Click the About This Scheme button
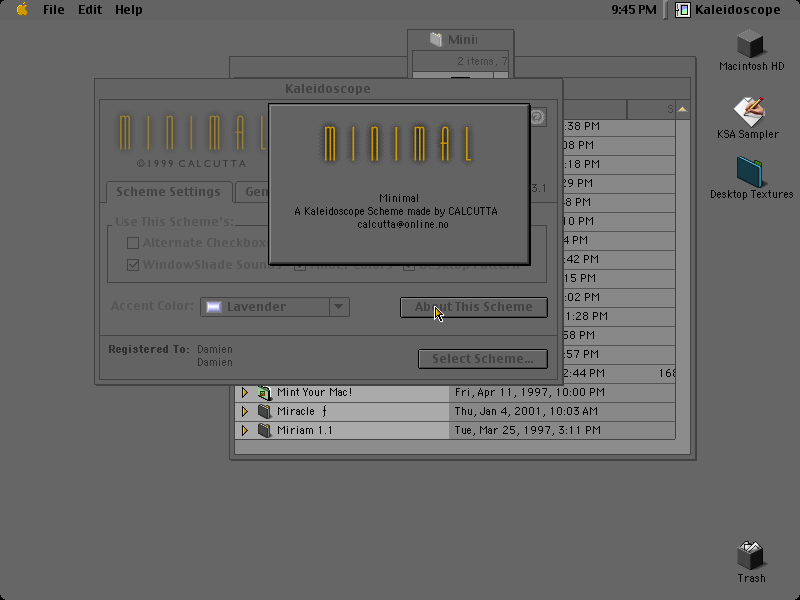The height and width of the screenshot is (600, 800). pos(473,307)
